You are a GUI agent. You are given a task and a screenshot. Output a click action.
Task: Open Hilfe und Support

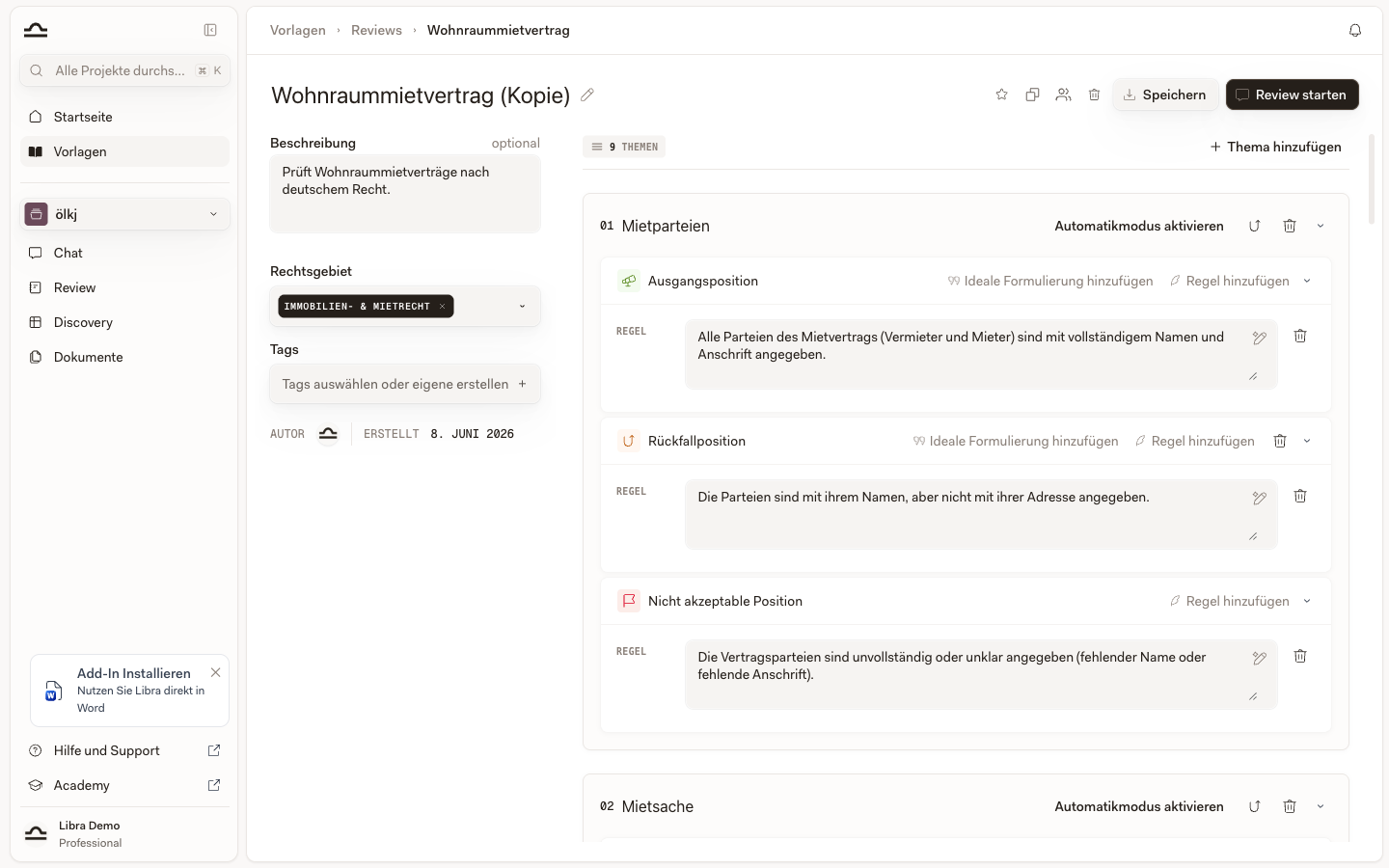coord(125,750)
